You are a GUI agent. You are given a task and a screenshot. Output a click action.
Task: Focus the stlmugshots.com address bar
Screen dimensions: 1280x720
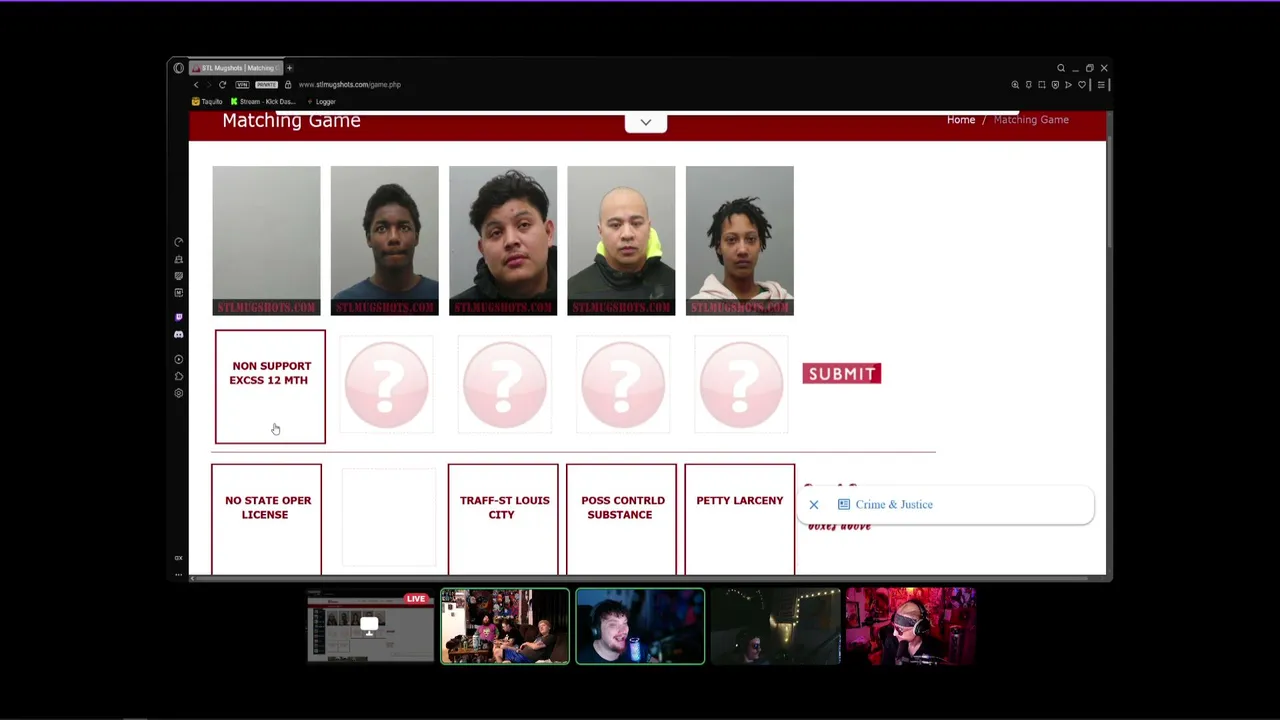tap(349, 85)
